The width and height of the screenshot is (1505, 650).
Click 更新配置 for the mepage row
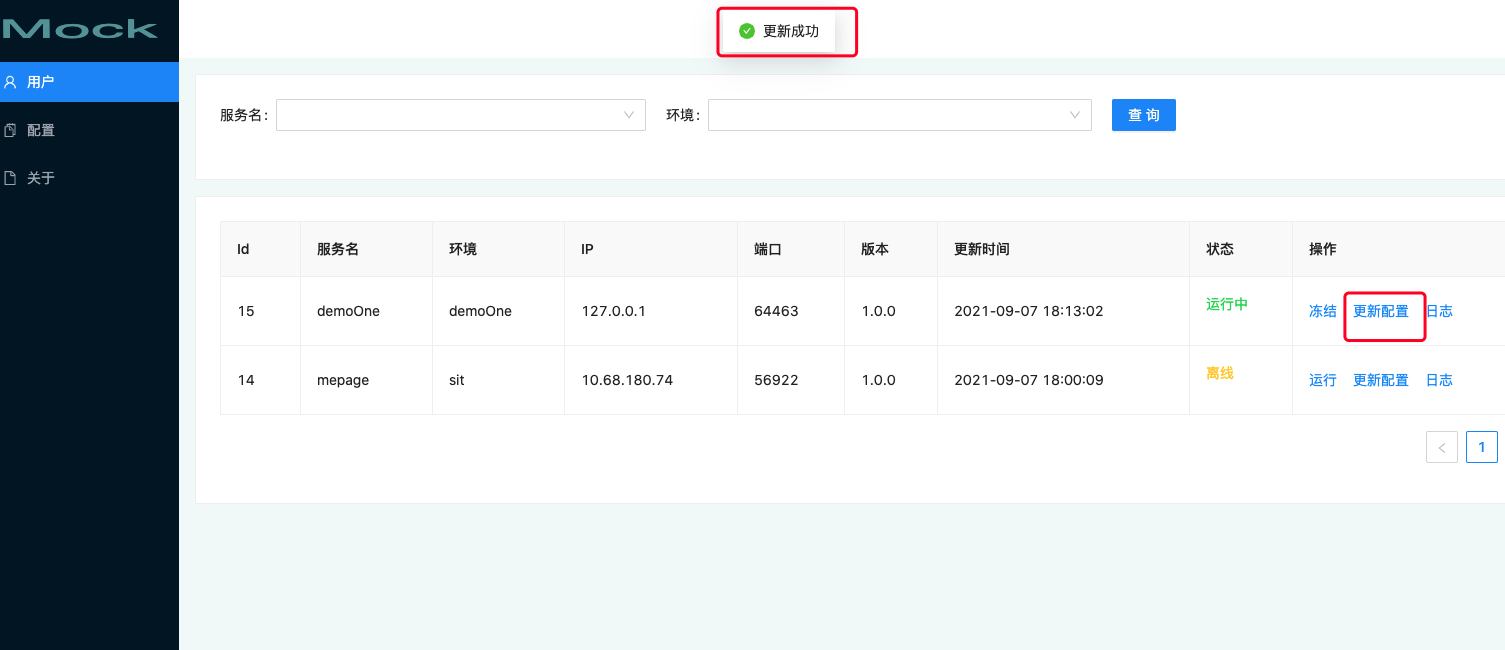(x=1380, y=380)
